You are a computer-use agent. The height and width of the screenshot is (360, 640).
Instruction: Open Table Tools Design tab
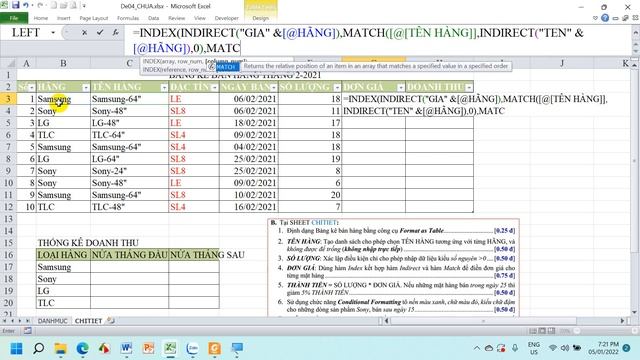pyautogui.click(x=260, y=18)
